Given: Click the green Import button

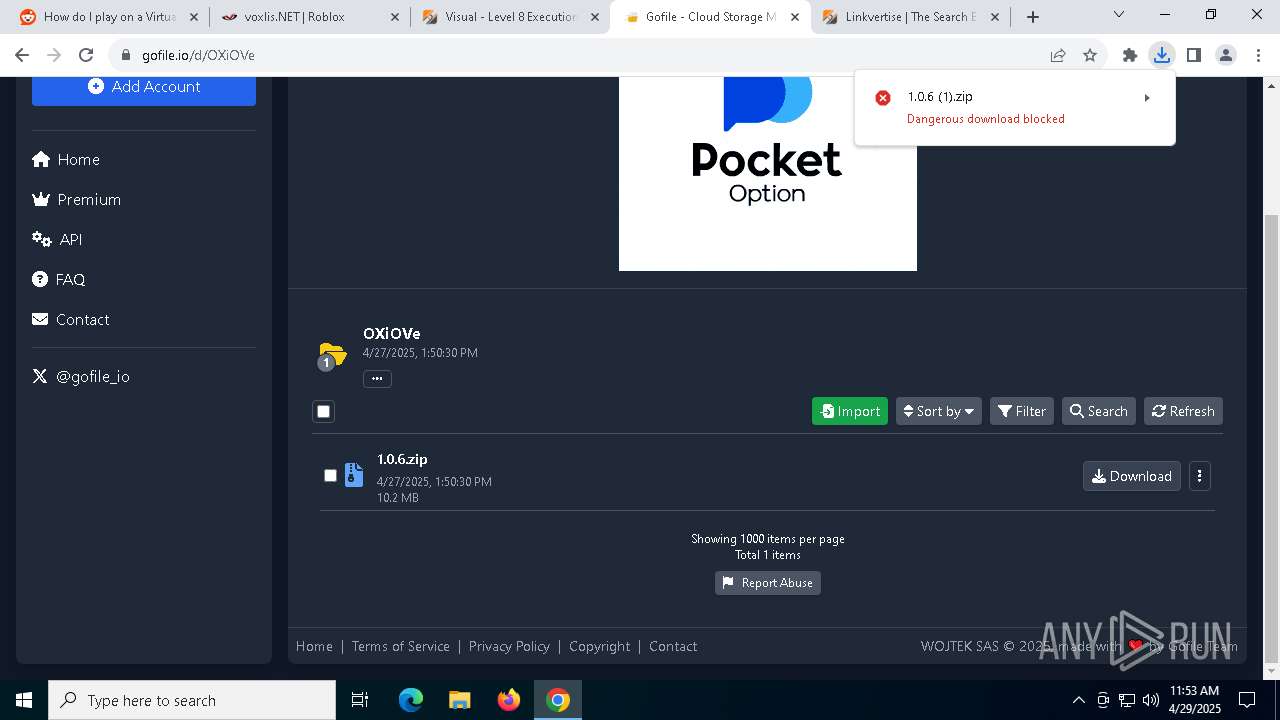Looking at the screenshot, I should [x=850, y=411].
